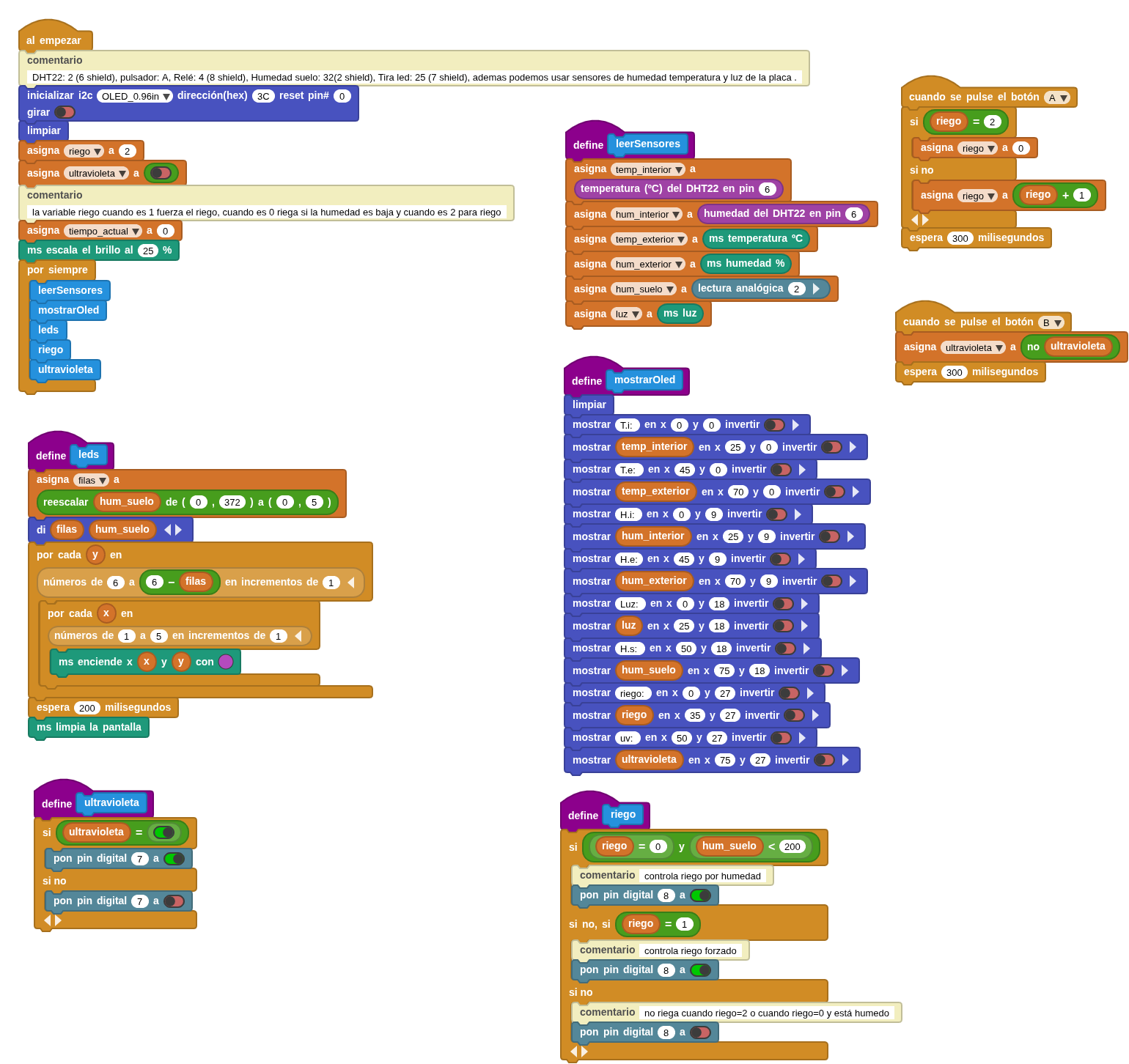Toggle invertir switch on 'mostrar H.s:' row
1129x1064 pixels.
pos(785,649)
